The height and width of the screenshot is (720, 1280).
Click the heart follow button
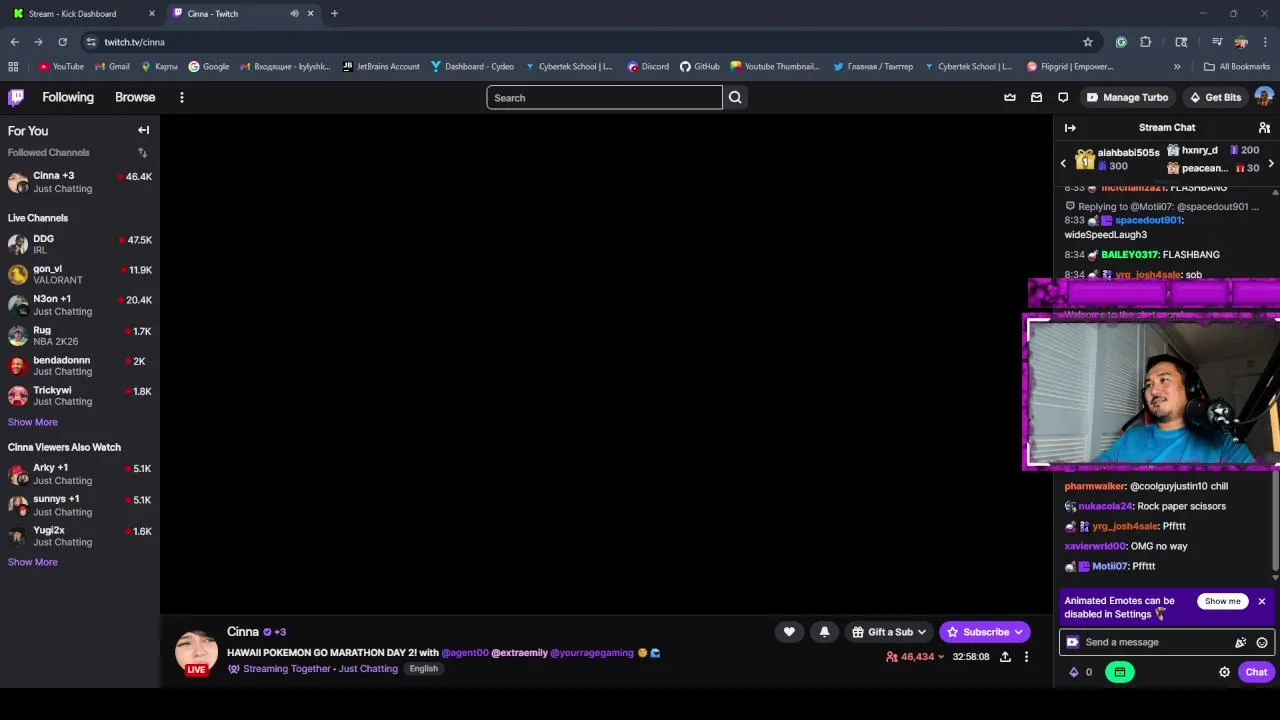(x=789, y=632)
